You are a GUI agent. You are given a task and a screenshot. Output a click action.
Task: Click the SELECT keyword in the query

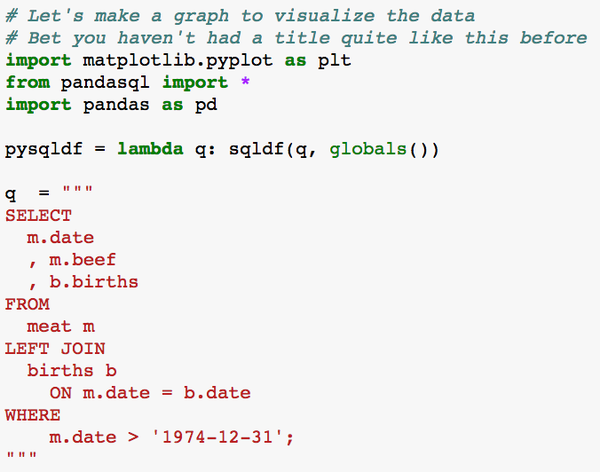click(38, 215)
